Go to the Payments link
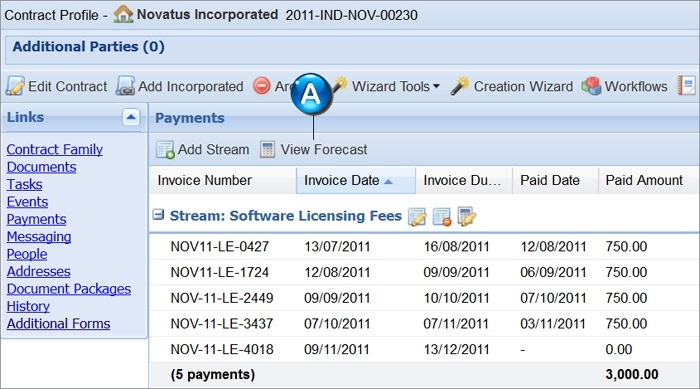 tap(36, 219)
